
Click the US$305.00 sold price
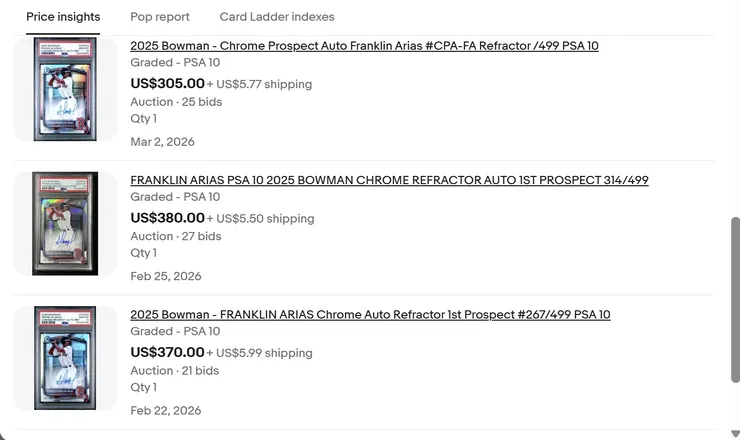167,84
